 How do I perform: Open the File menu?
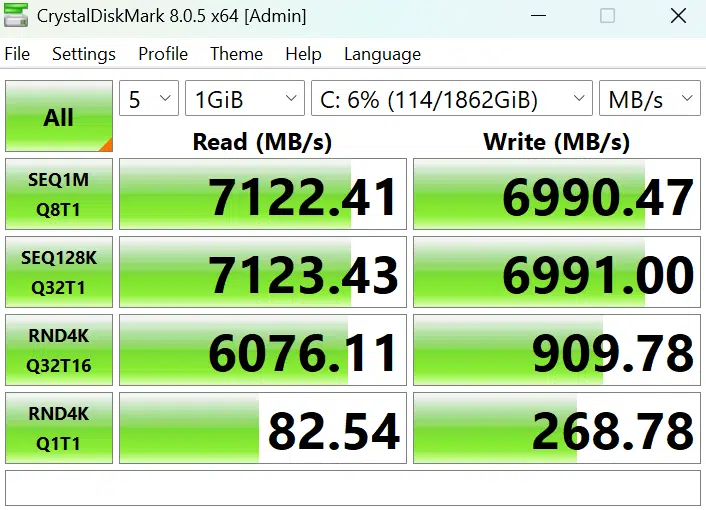(17, 54)
